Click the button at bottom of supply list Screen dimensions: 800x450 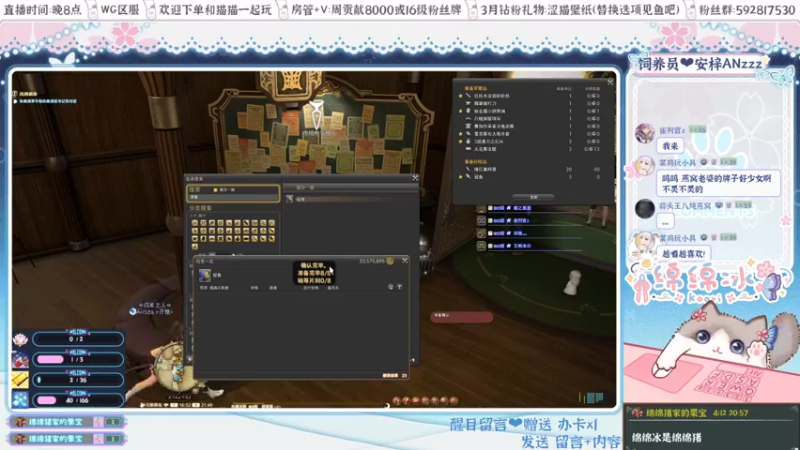[x=533, y=197]
